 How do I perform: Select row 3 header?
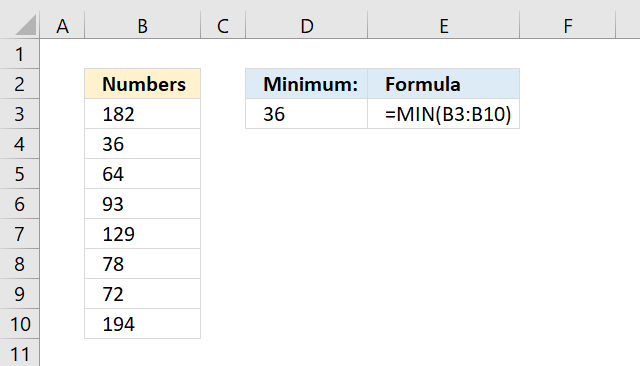[x=20, y=114]
